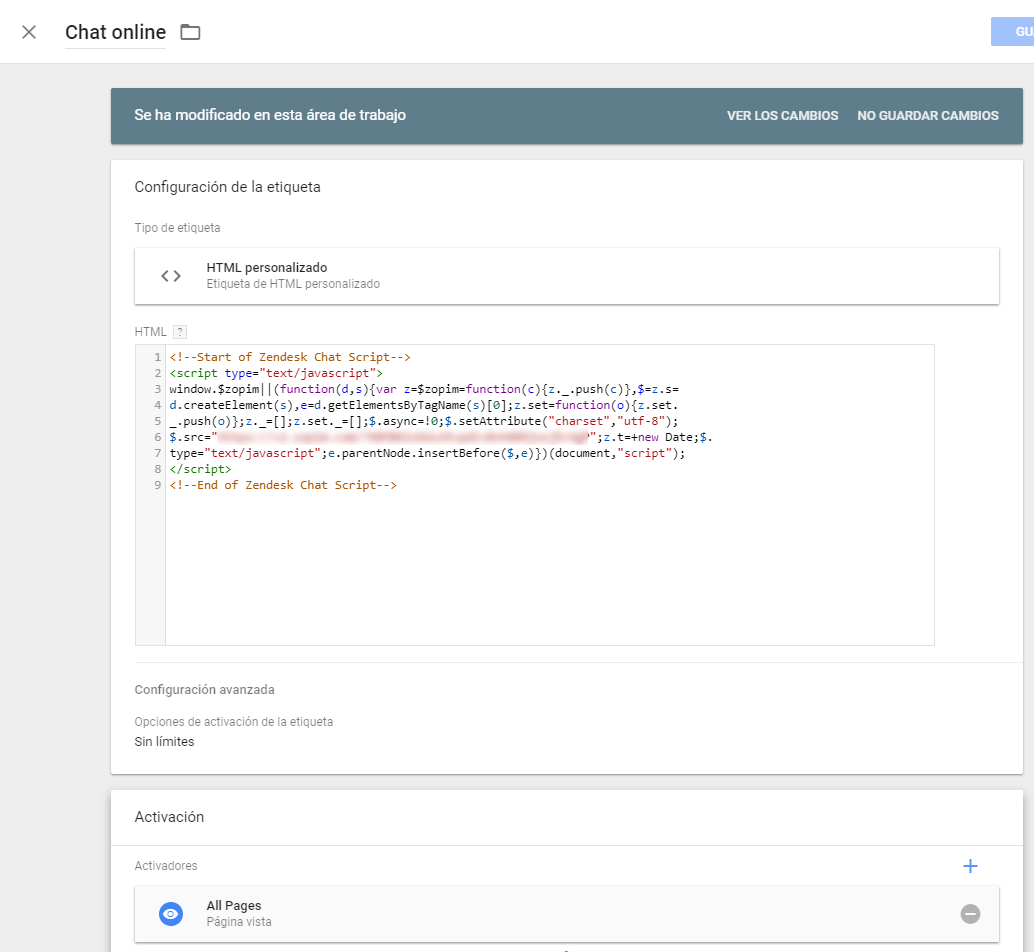The height and width of the screenshot is (952, 1034).
Task: Select the HTML personalizado tag type title
Action: tap(266, 268)
